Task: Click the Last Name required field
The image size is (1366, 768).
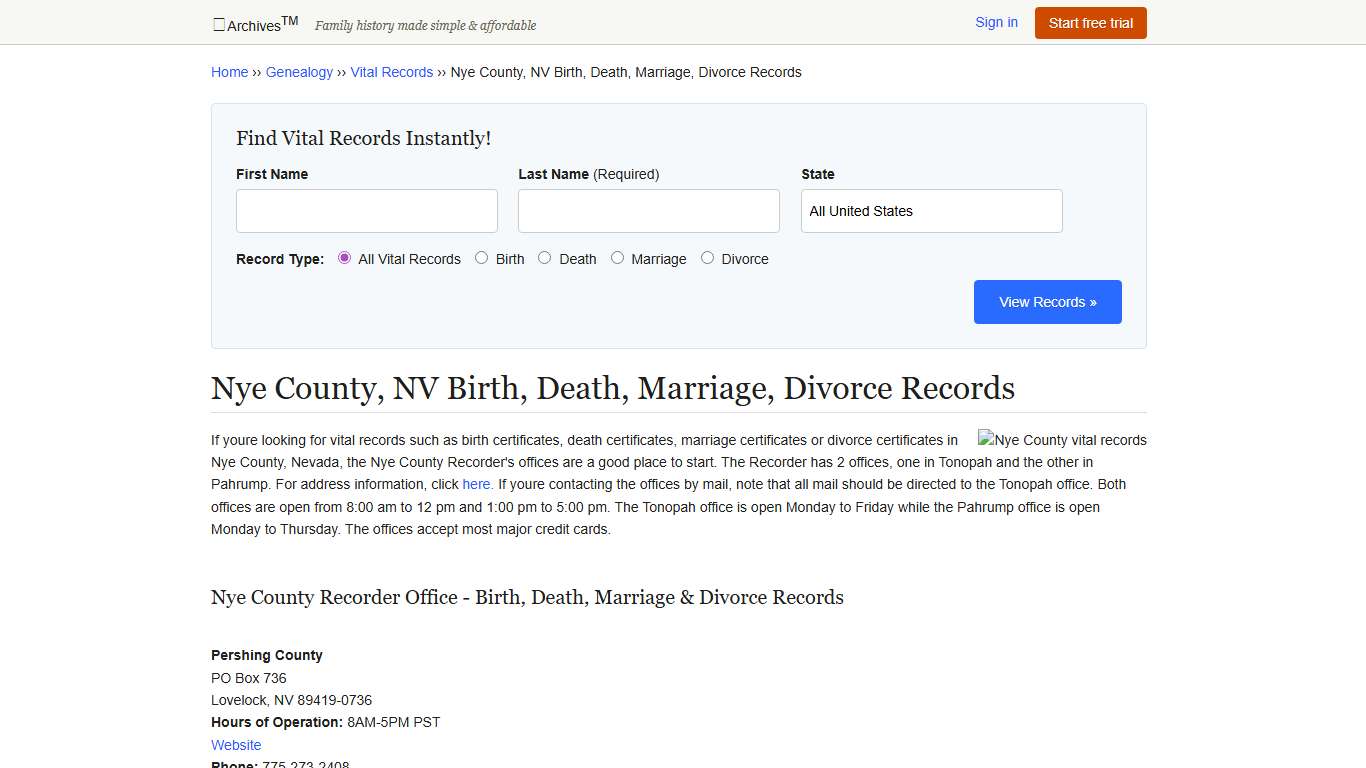Action: pos(648,211)
